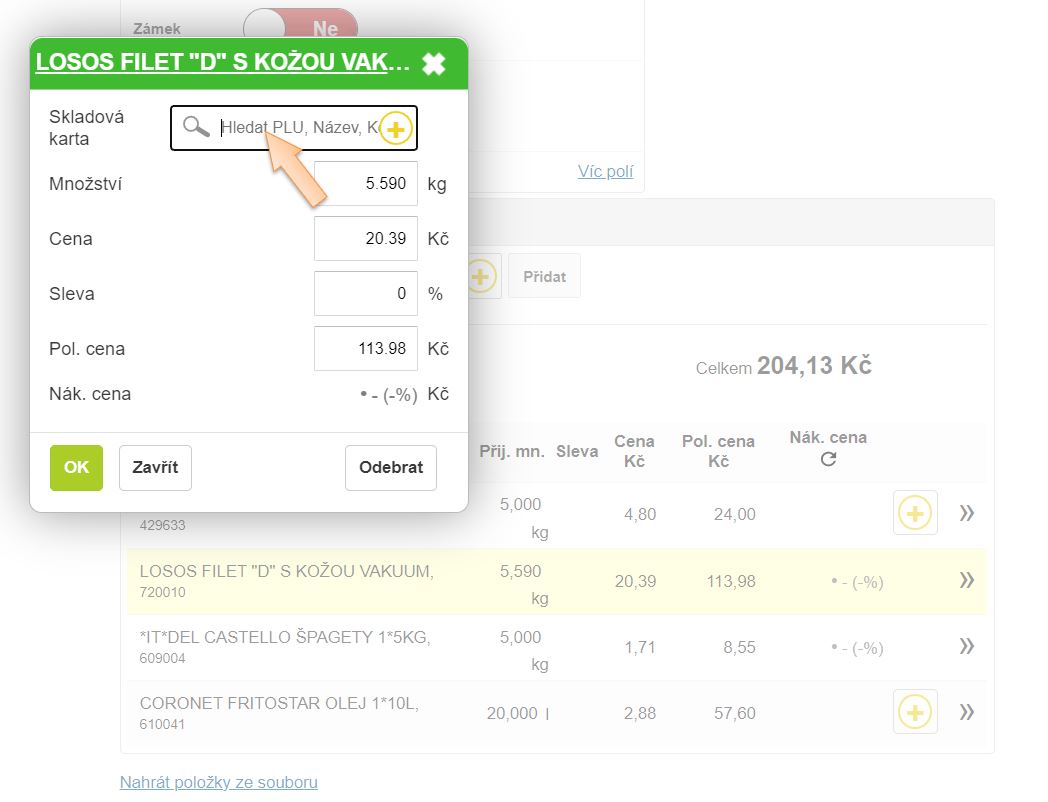Click the LOSOS FILET dialog title link
1048x802 pixels.
pyautogui.click(x=222, y=63)
